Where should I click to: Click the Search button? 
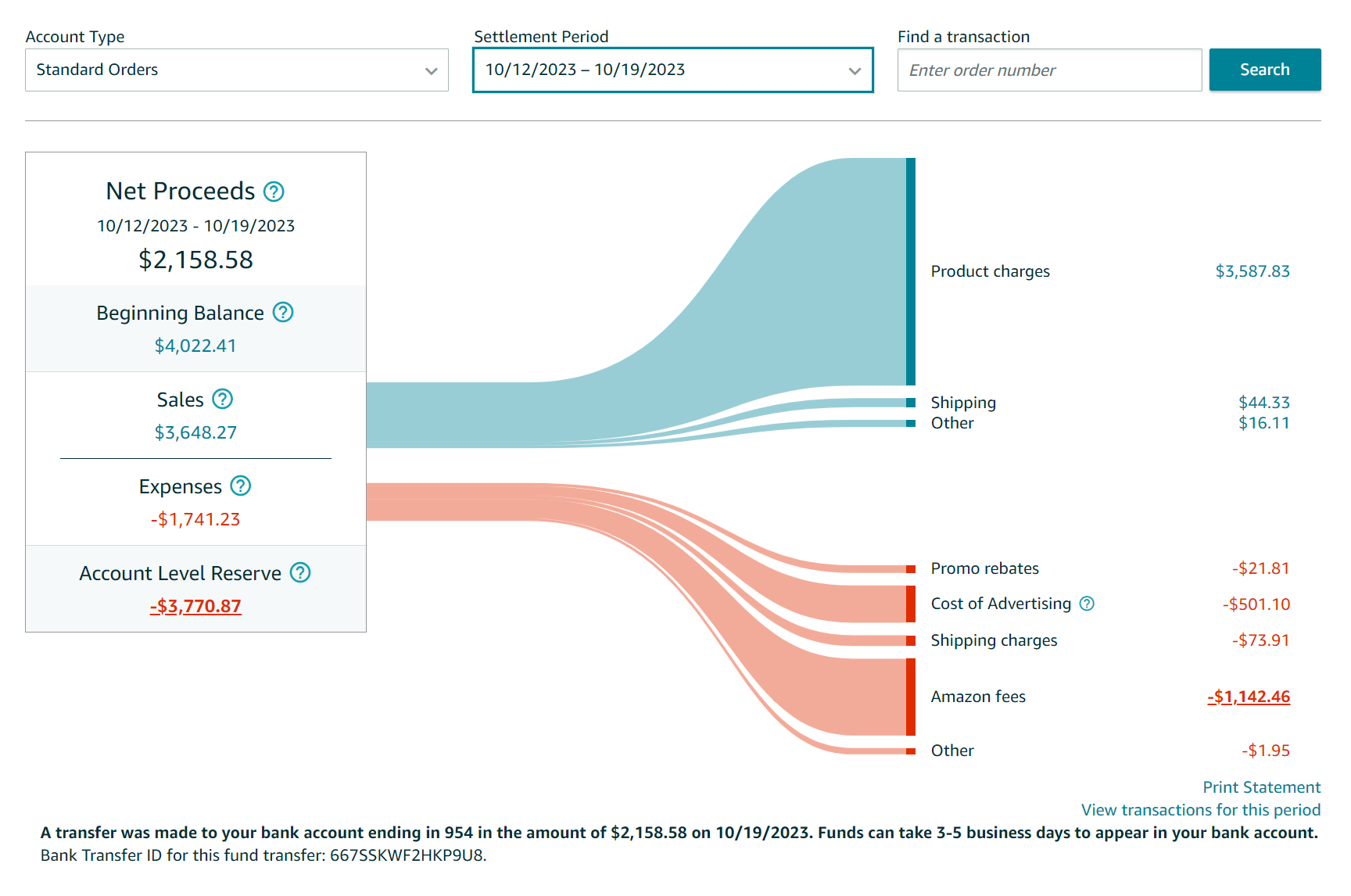tap(1264, 70)
